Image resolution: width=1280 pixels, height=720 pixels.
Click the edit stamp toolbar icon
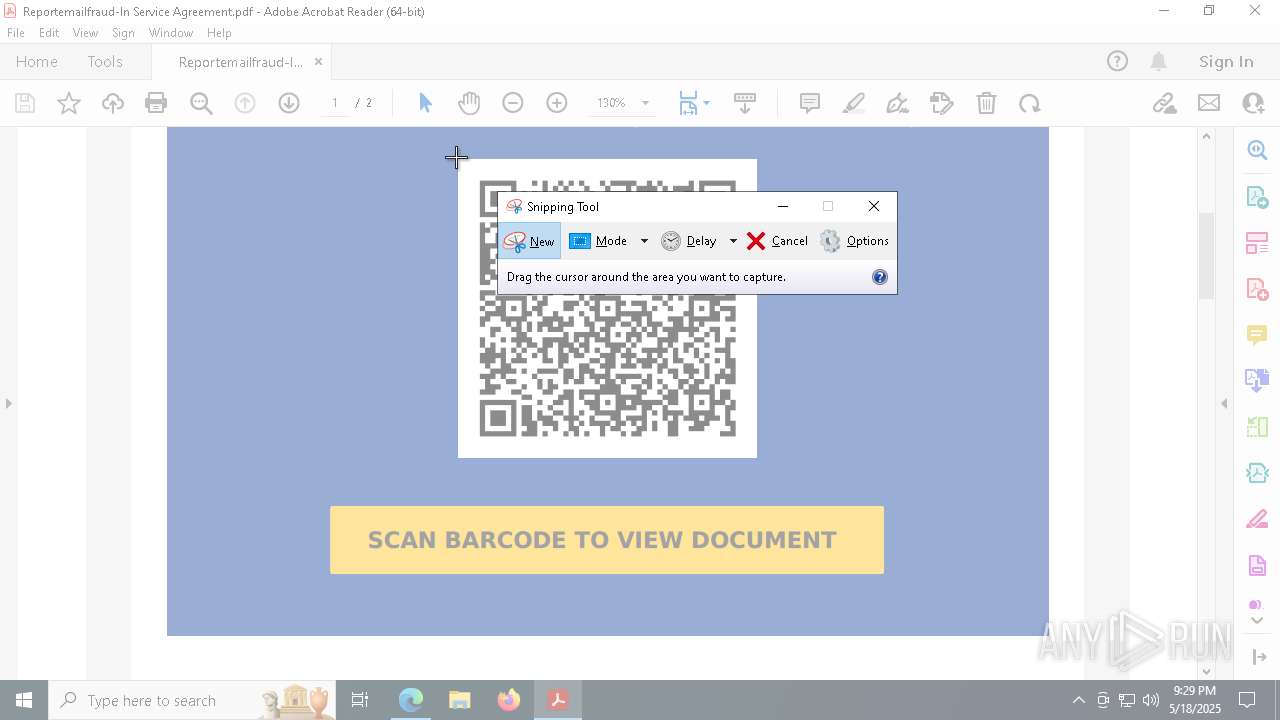point(942,103)
